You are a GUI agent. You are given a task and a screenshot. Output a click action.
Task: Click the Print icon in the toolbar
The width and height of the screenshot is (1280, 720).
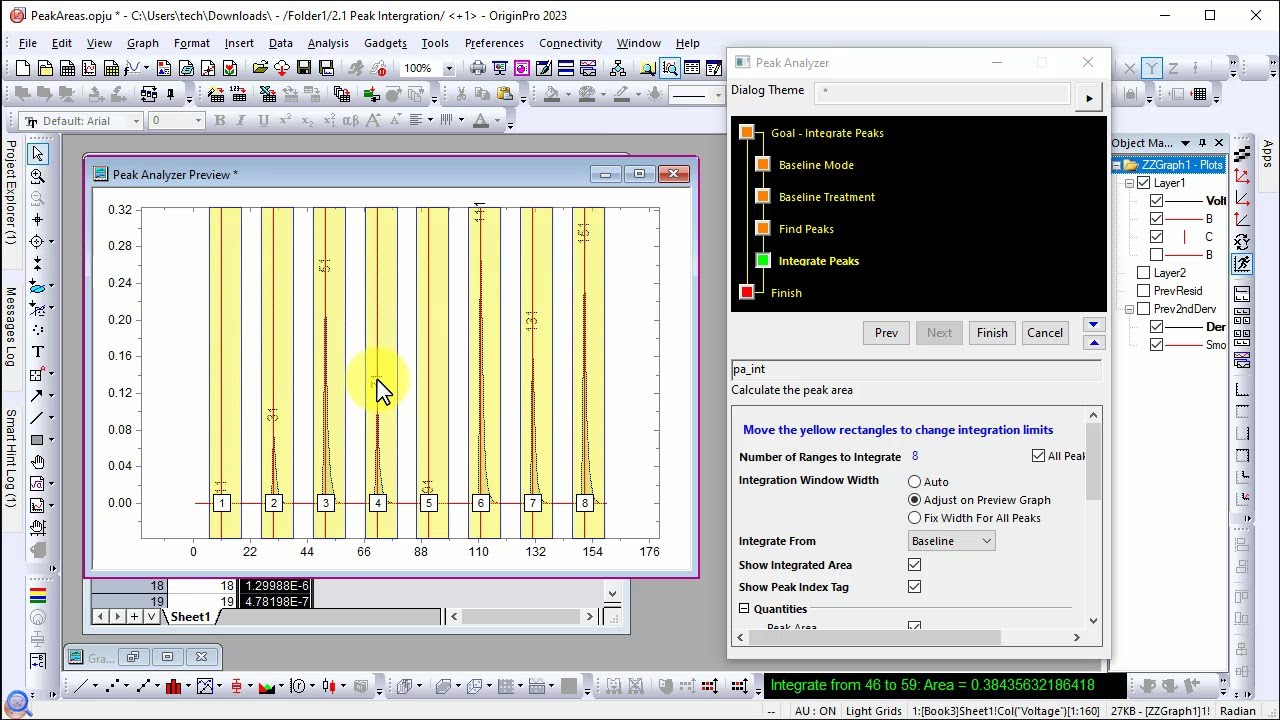click(478, 68)
